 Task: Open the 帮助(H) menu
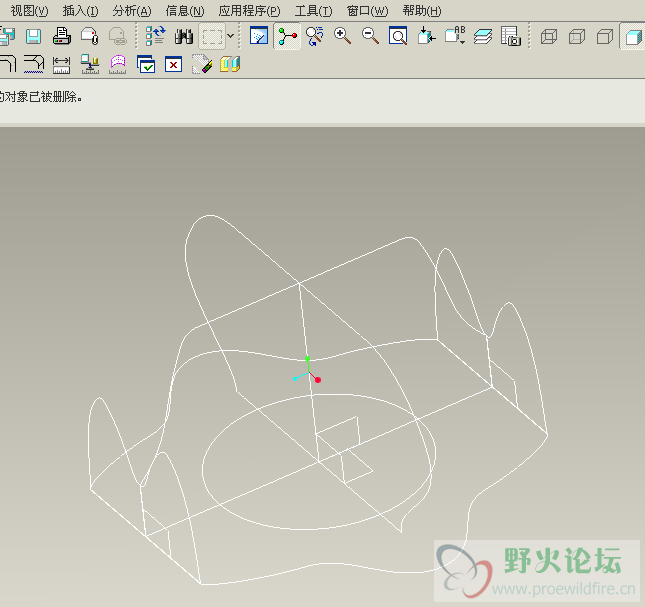point(421,11)
